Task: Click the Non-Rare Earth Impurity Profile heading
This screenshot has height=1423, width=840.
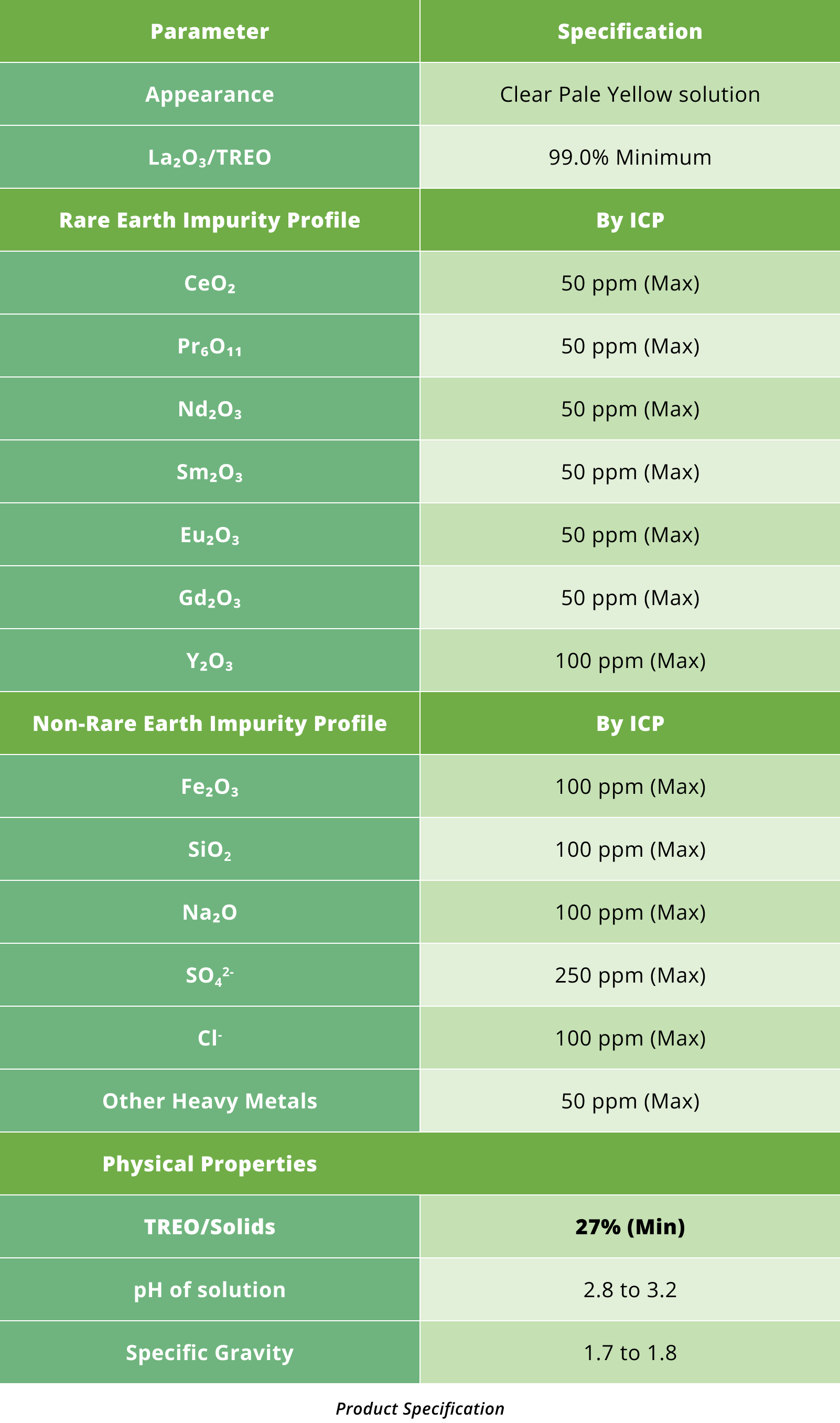Action: pos(209,724)
